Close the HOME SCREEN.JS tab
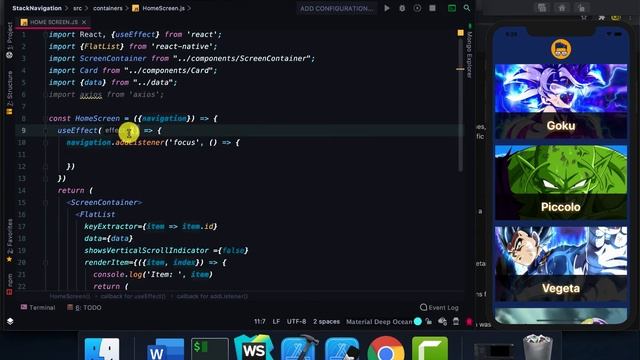The width and height of the screenshot is (640, 360). tap(84, 22)
